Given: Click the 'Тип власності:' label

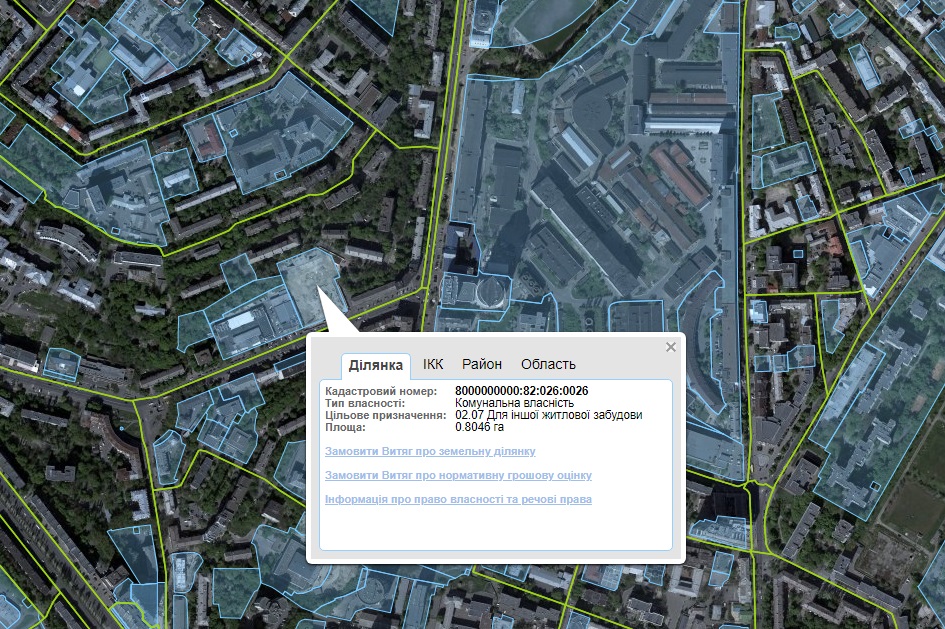Looking at the screenshot, I should pos(364,403).
